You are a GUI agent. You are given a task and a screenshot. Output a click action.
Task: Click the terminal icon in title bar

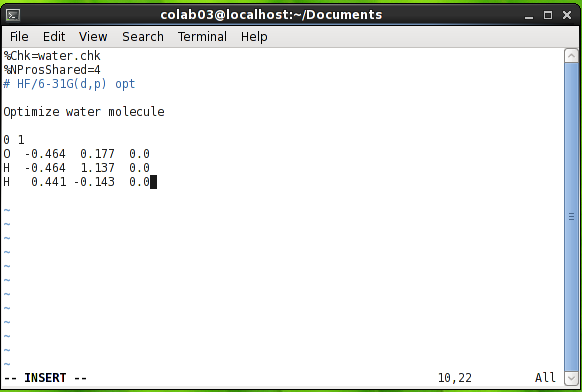[13, 15]
